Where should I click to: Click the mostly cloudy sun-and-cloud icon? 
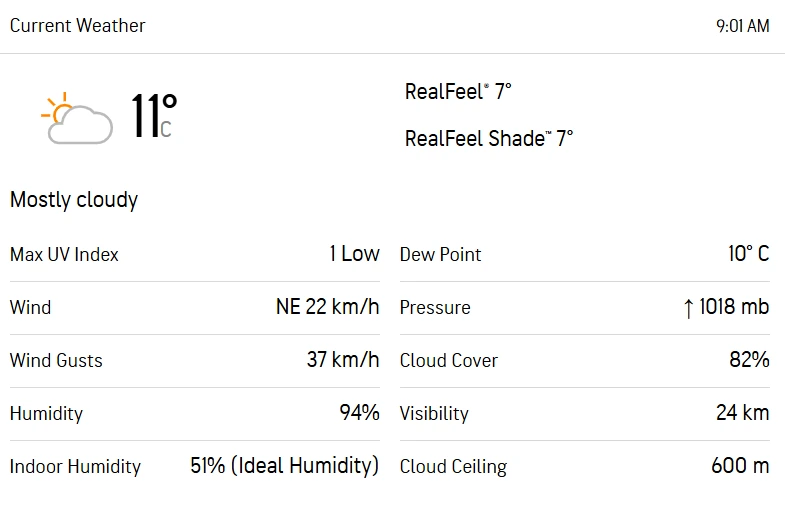(77, 119)
